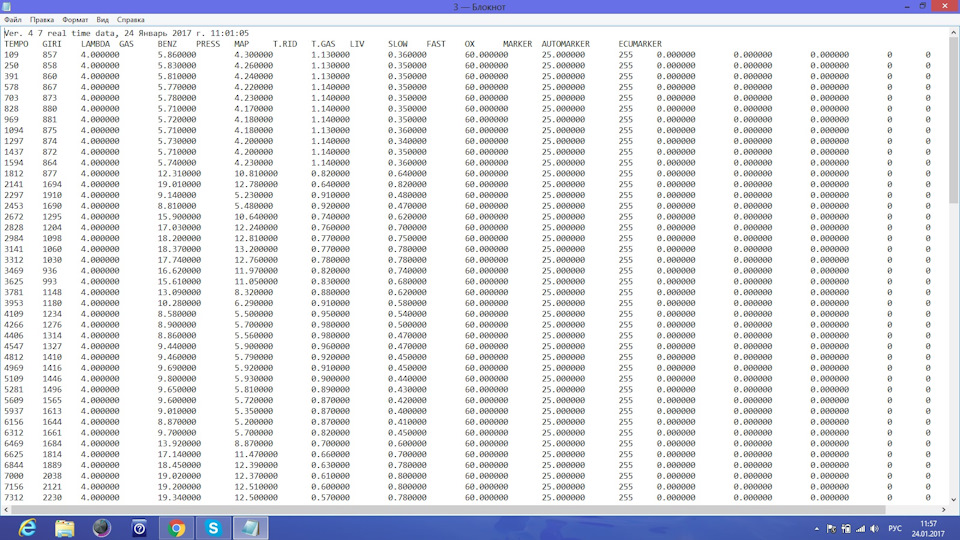This screenshot has height=540, width=960.
Task: Click the PRESS header text
Action: pyautogui.click(x=208, y=44)
